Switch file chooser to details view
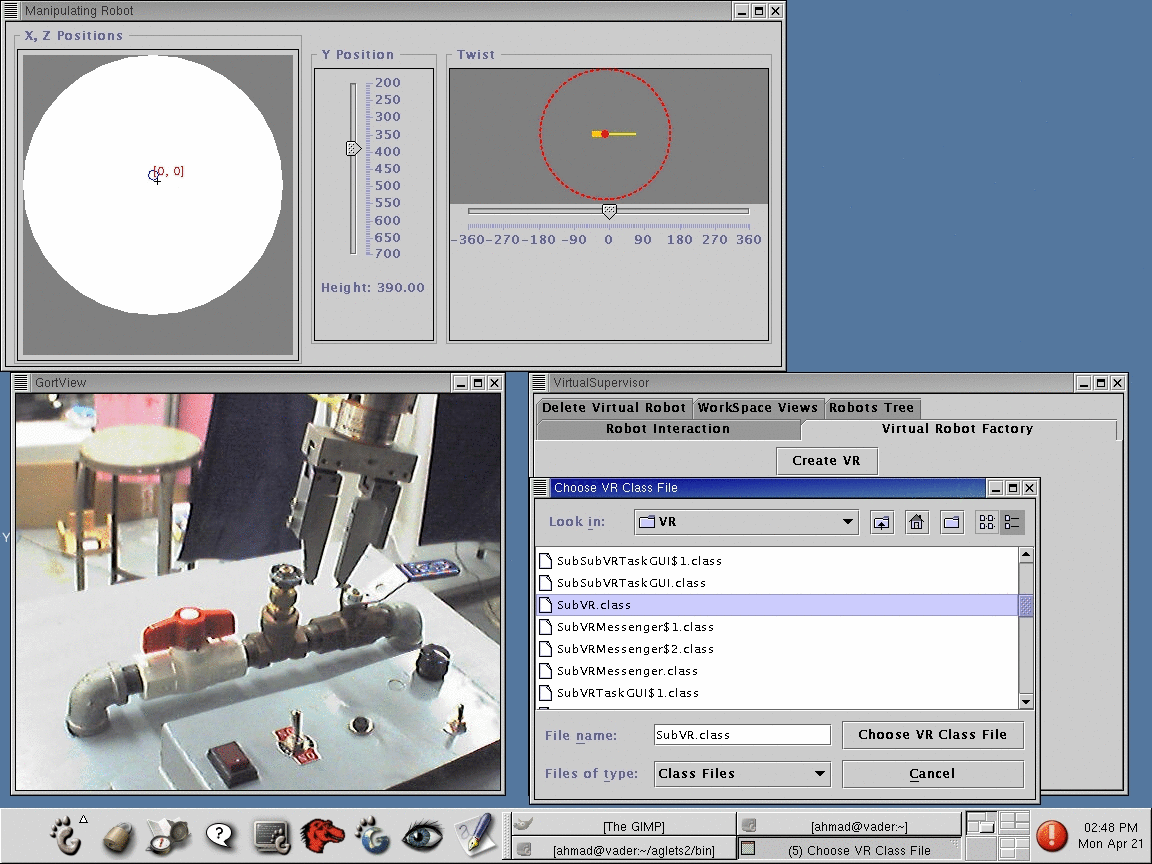This screenshot has height=864, width=1152. click(1012, 522)
